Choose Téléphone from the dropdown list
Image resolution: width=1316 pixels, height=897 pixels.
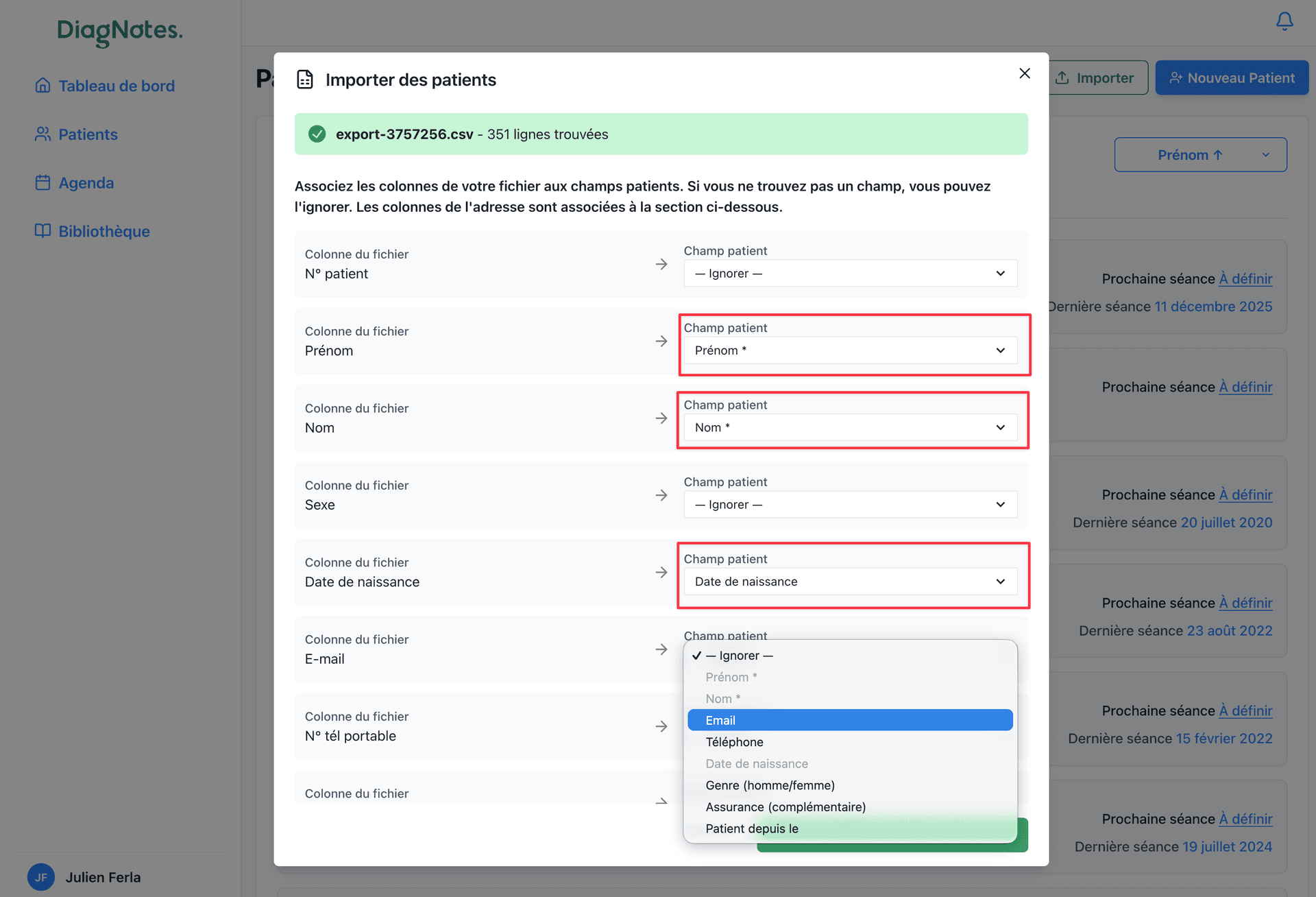click(x=735, y=742)
